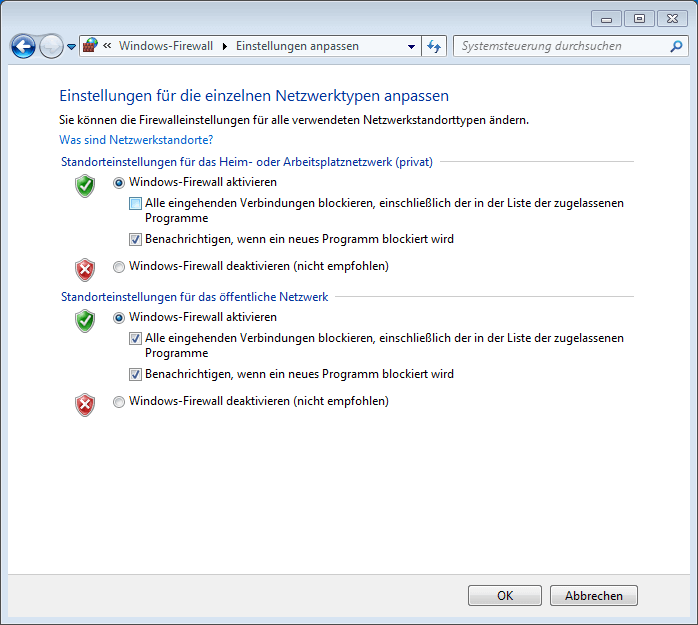
Task: Click the private network section header text
Action: [x=247, y=162]
